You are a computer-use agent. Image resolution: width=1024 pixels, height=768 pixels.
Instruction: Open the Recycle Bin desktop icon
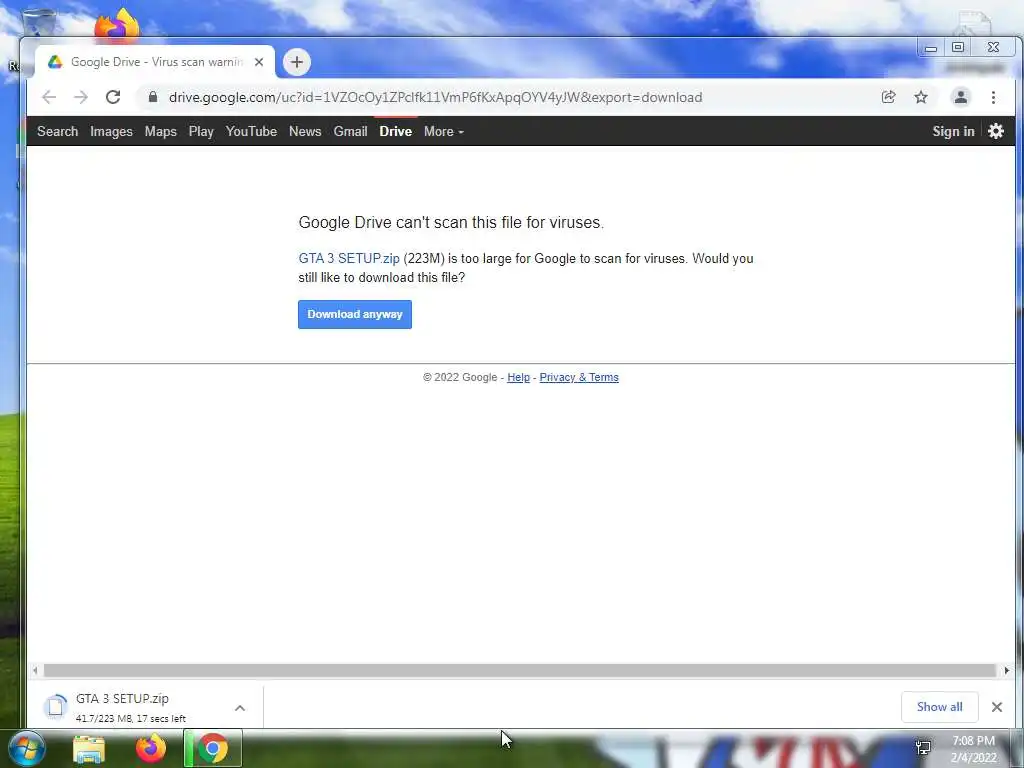38,23
